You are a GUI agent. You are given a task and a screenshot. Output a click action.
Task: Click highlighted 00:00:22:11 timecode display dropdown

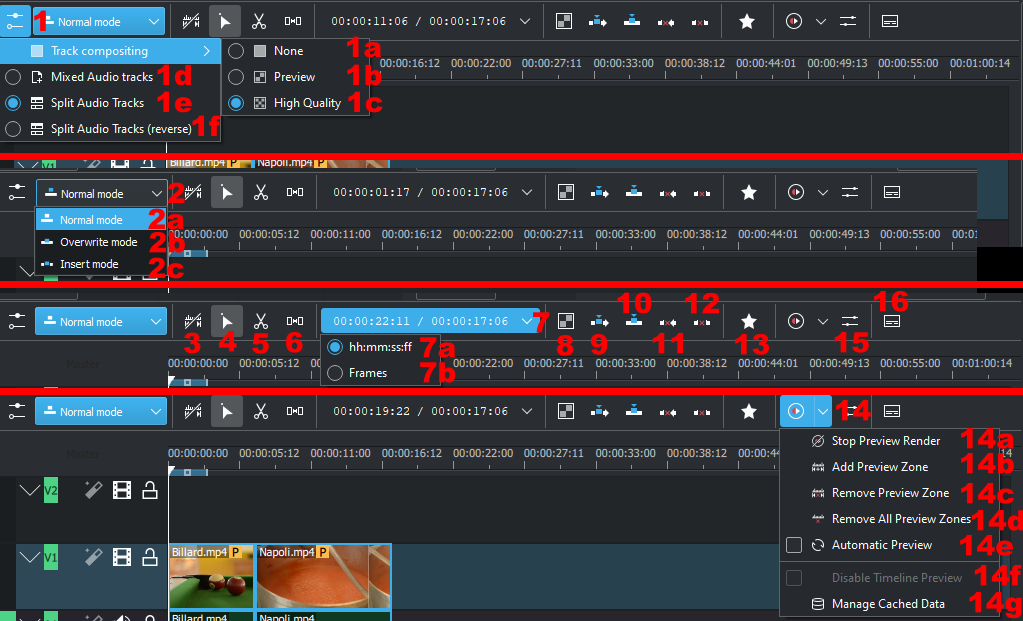pyautogui.click(x=430, y=321)
